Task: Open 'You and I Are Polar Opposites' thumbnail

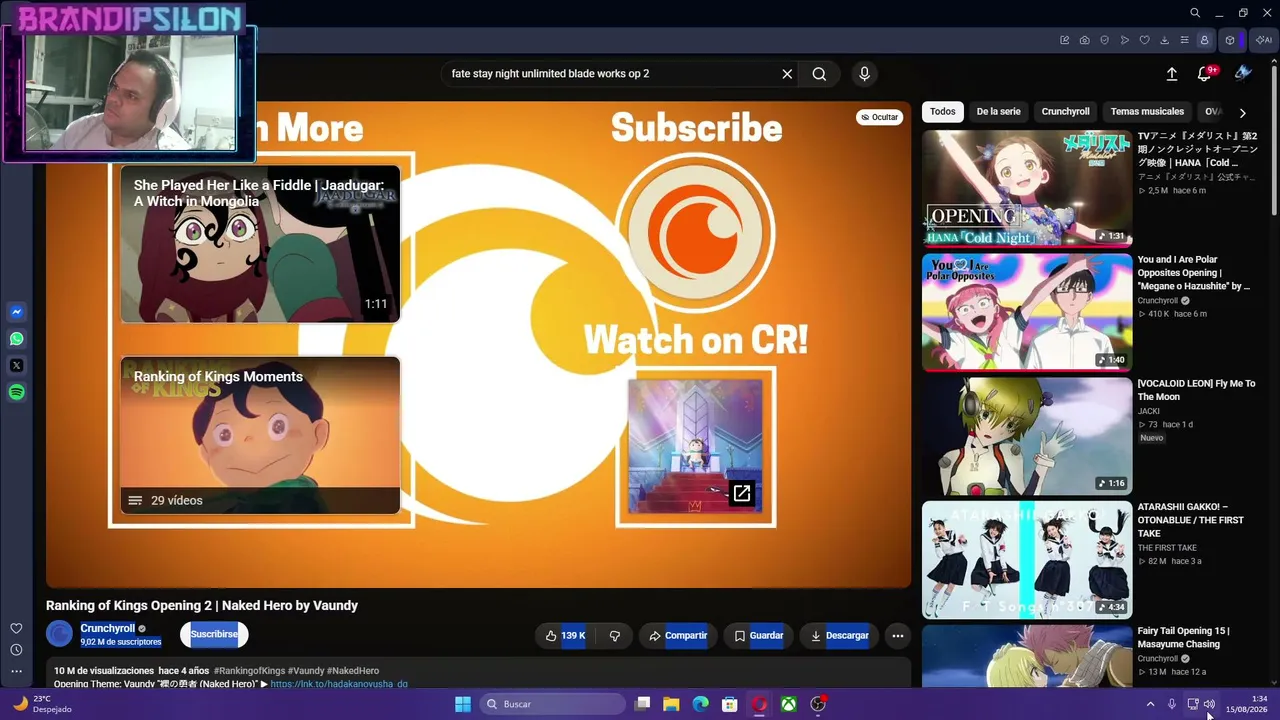Action: pos(1027,312)
